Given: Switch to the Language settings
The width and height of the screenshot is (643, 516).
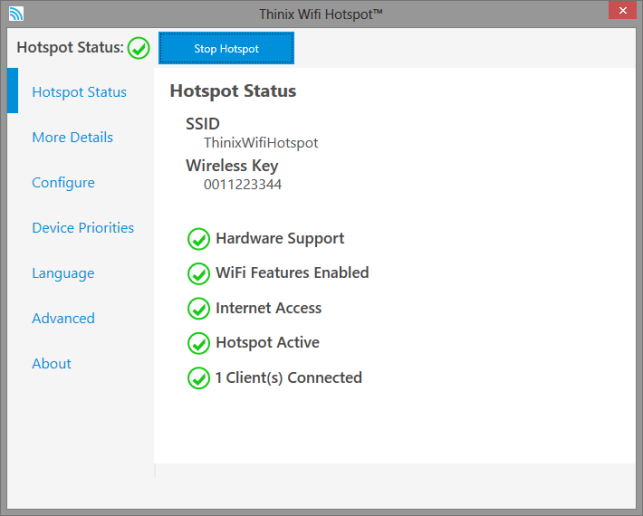Looking at the screenshot, I should click(63, 273).
